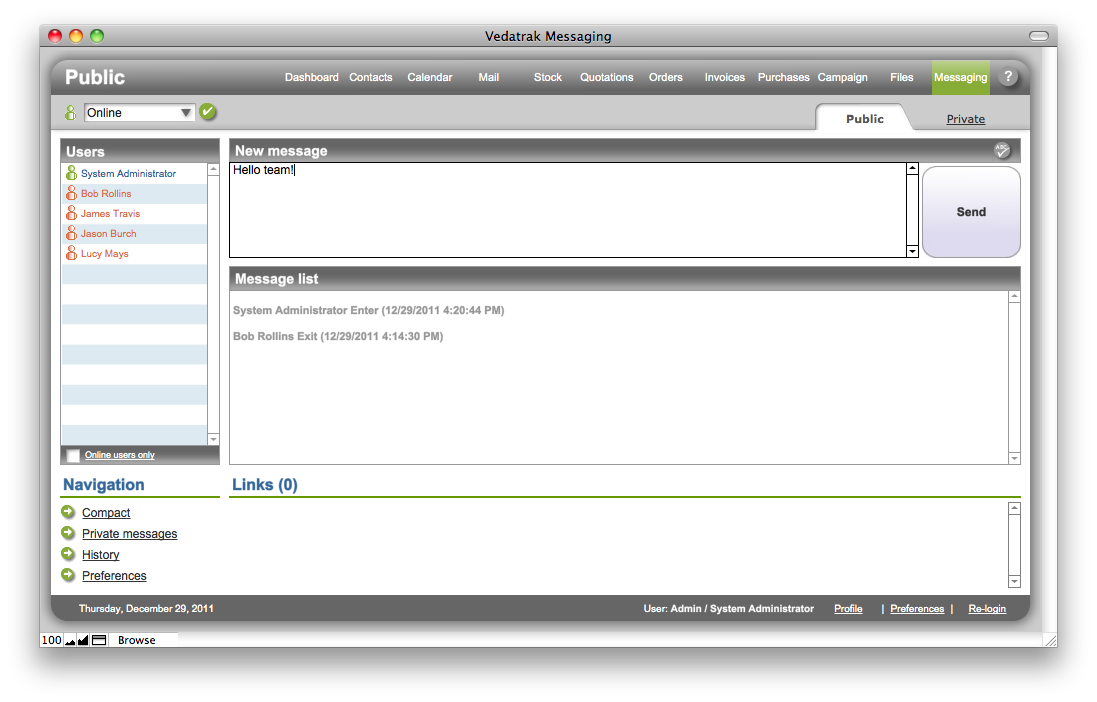
Task: Toggle the status toolbar icon at window bottom
Action: [x=99, y=640]
